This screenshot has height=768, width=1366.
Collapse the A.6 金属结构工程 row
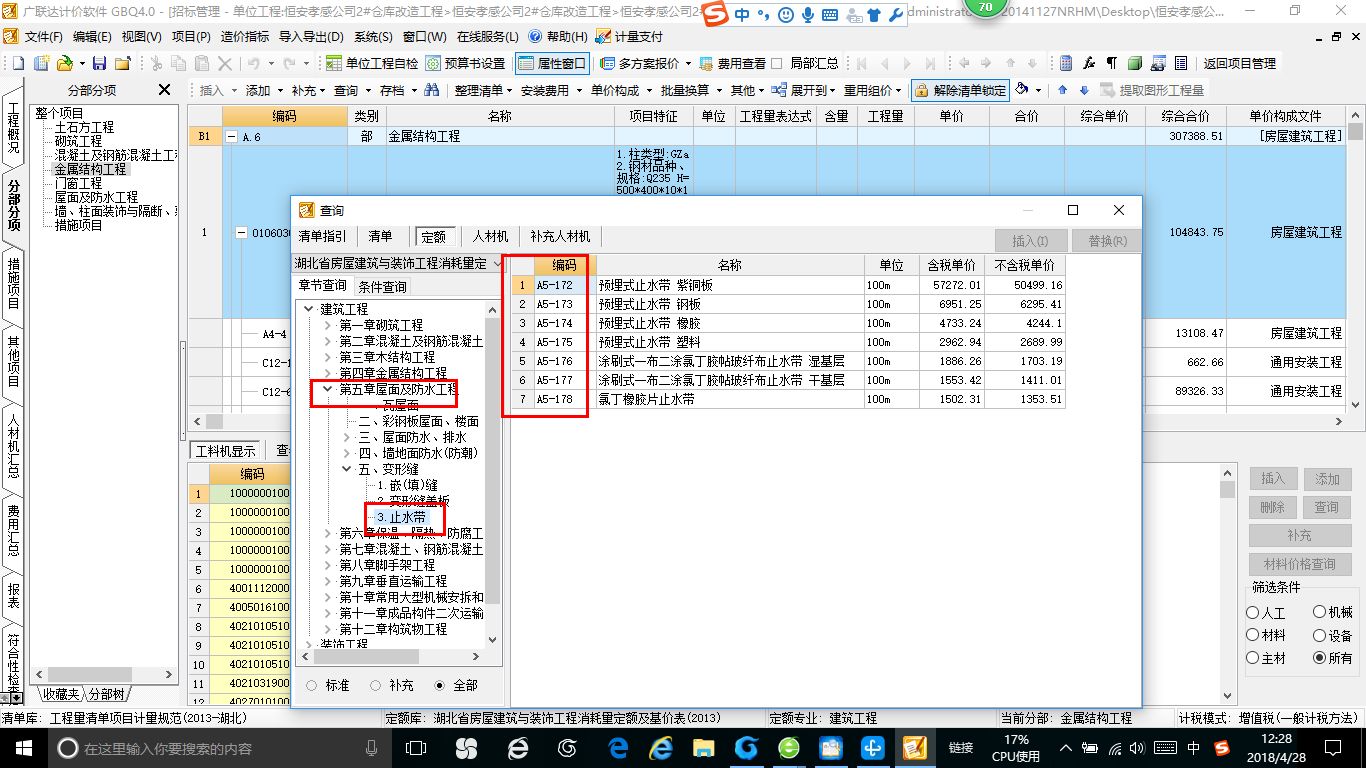pos(232,137)
